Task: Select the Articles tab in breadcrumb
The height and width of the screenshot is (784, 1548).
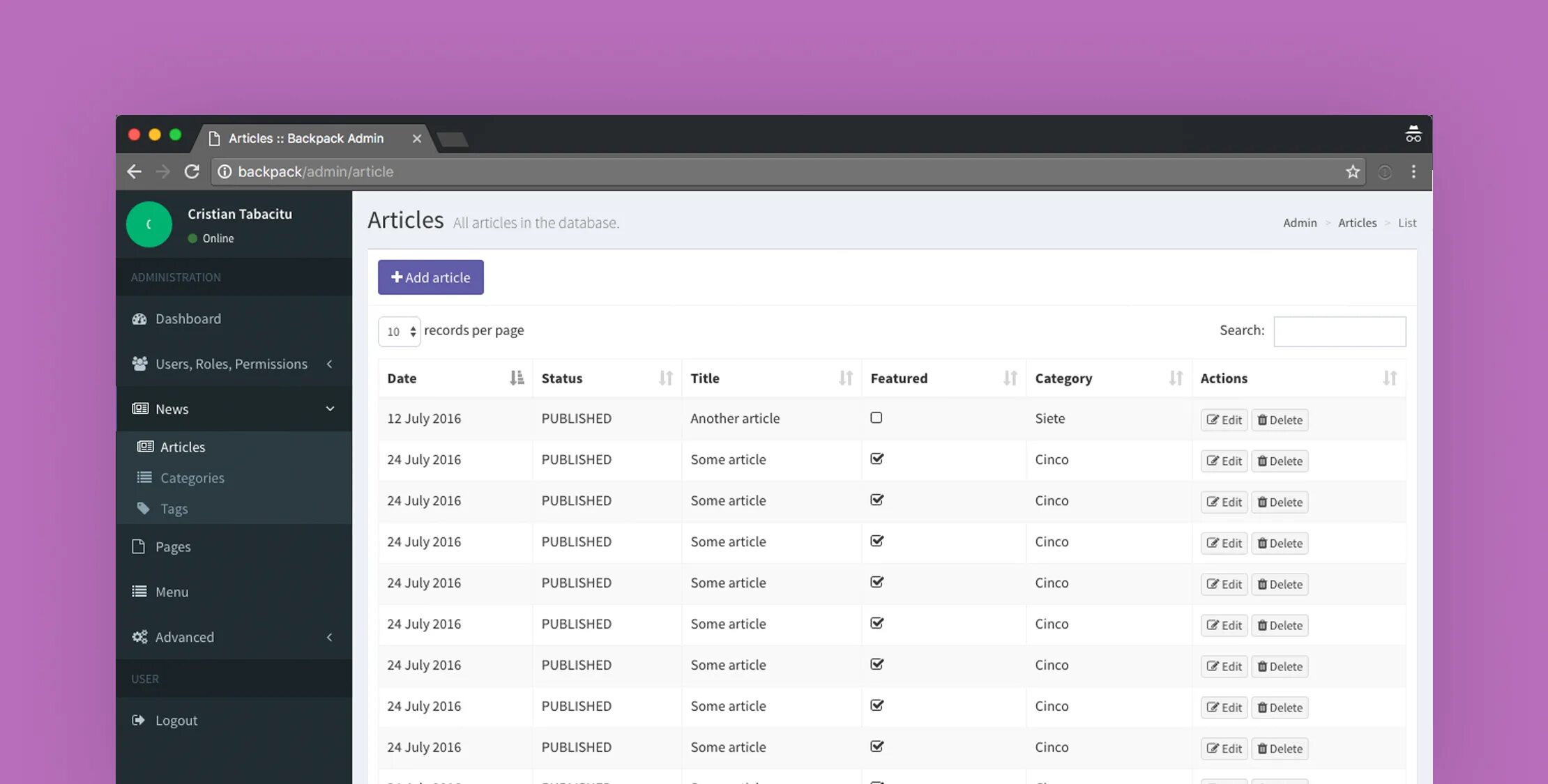Action: 1357,222
